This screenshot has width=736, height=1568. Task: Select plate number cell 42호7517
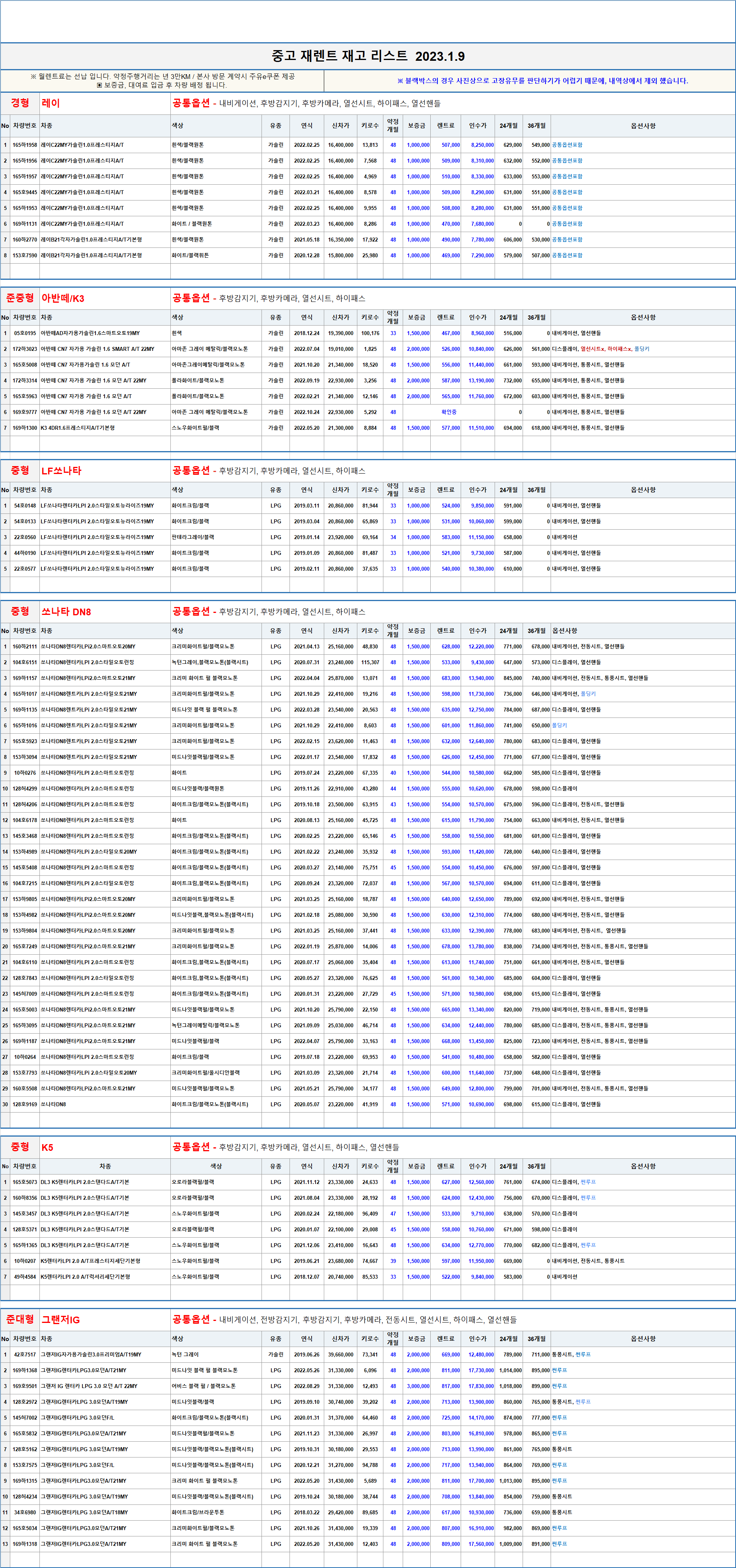click(x=25, y=1355)
